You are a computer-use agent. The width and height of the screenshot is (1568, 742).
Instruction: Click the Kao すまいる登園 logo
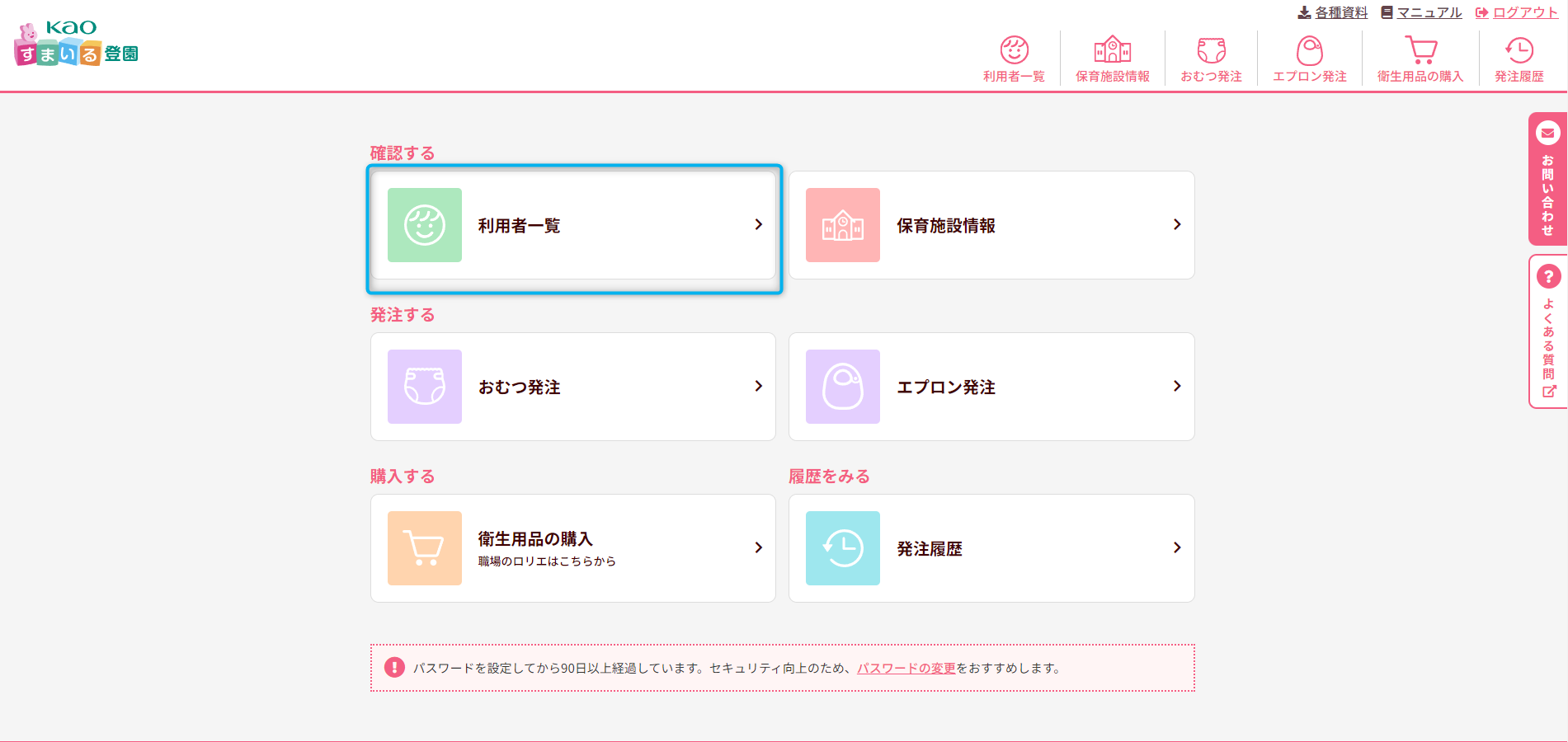77,45
